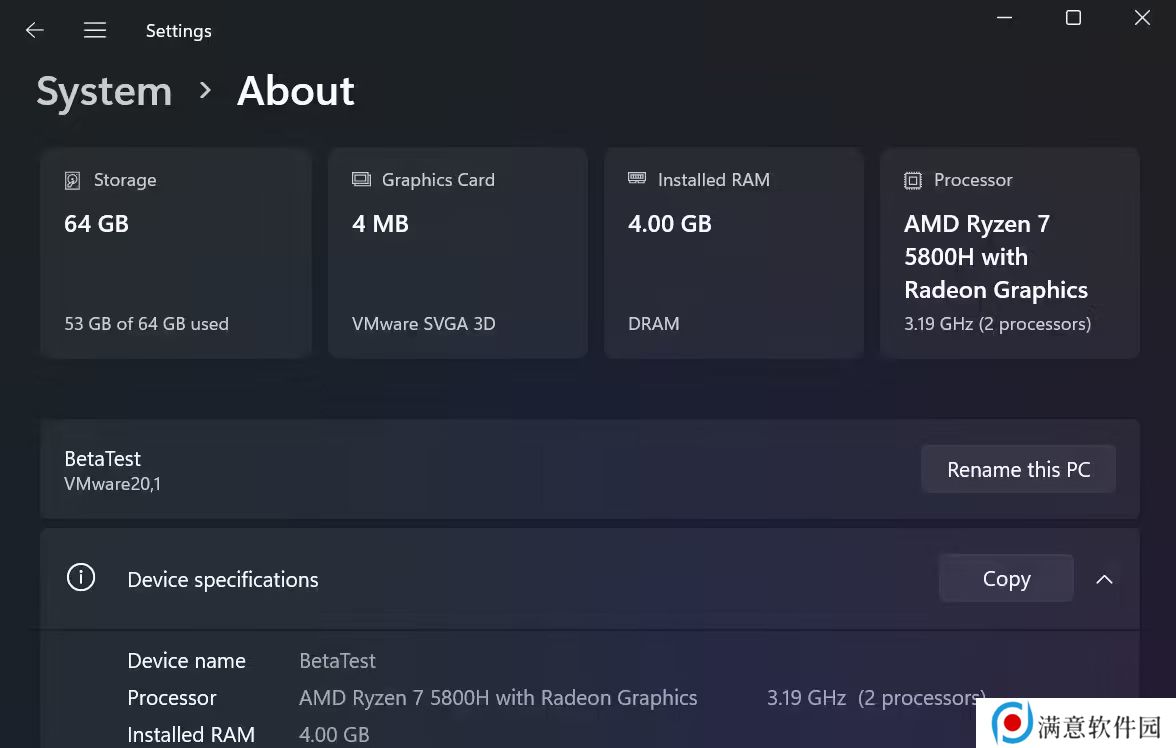The height and width of the screenshot is (748, 1176).
Task: Click the 4.00 GB value in specifications list
Action: click(334, 735)
